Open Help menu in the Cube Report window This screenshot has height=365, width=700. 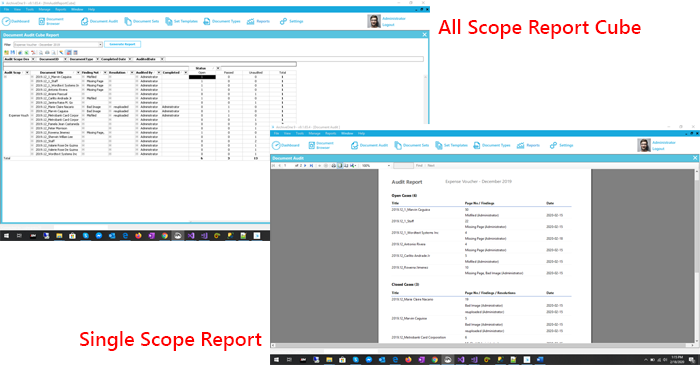91,9
